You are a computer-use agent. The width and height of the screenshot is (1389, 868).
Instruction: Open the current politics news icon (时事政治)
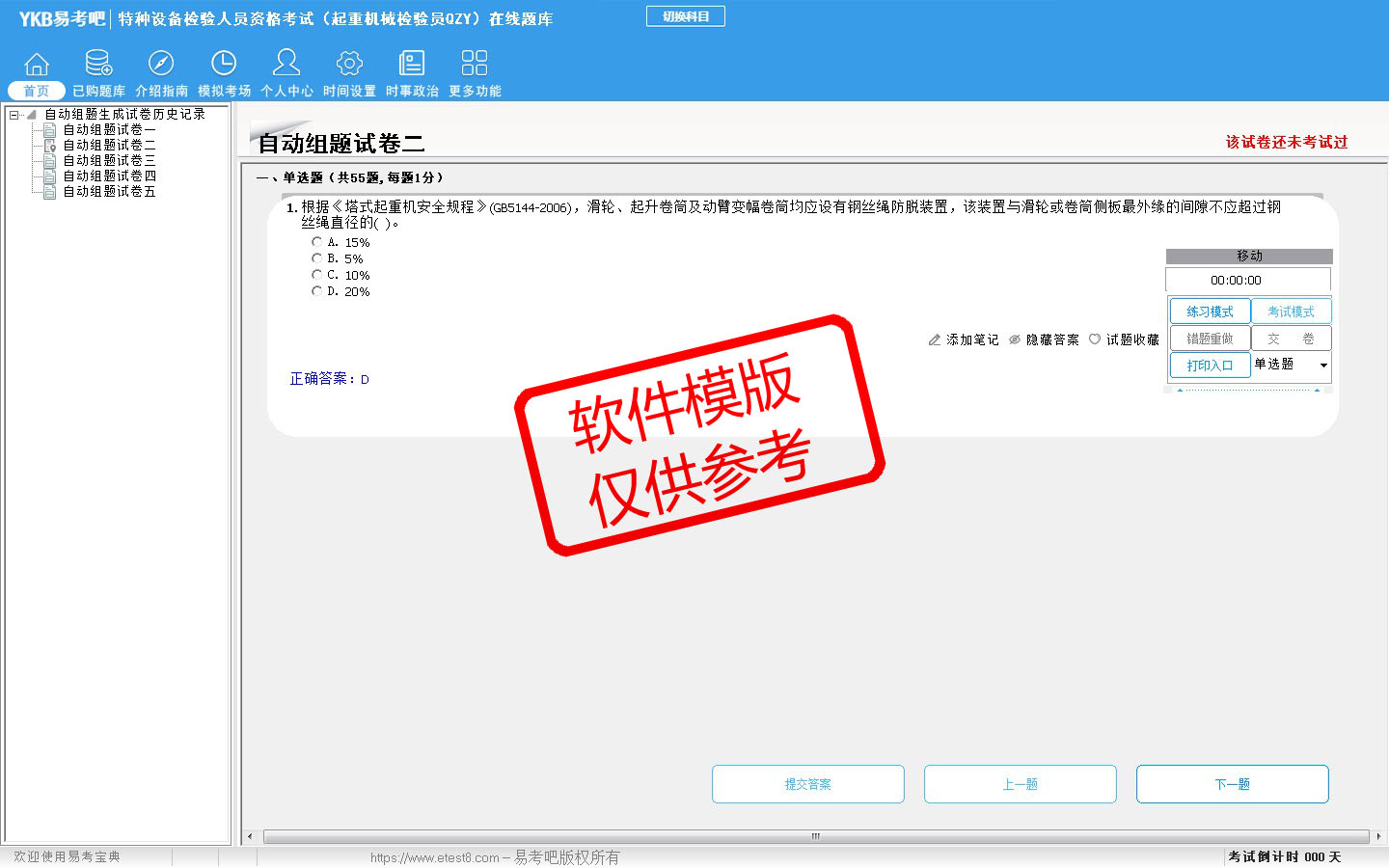pyautogui.click(x=412, y=64)
